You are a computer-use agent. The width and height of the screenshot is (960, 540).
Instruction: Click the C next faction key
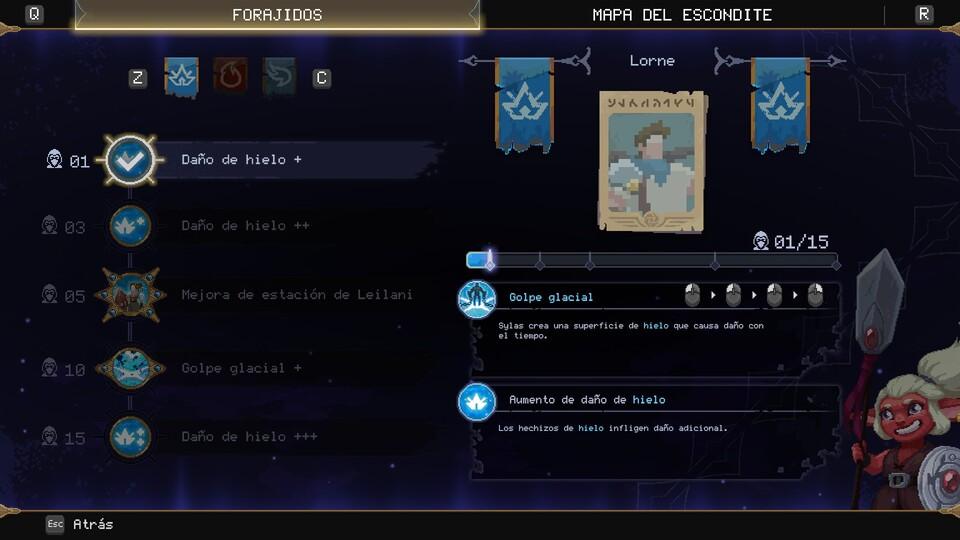pyautogui.click(x=321, y=78)
